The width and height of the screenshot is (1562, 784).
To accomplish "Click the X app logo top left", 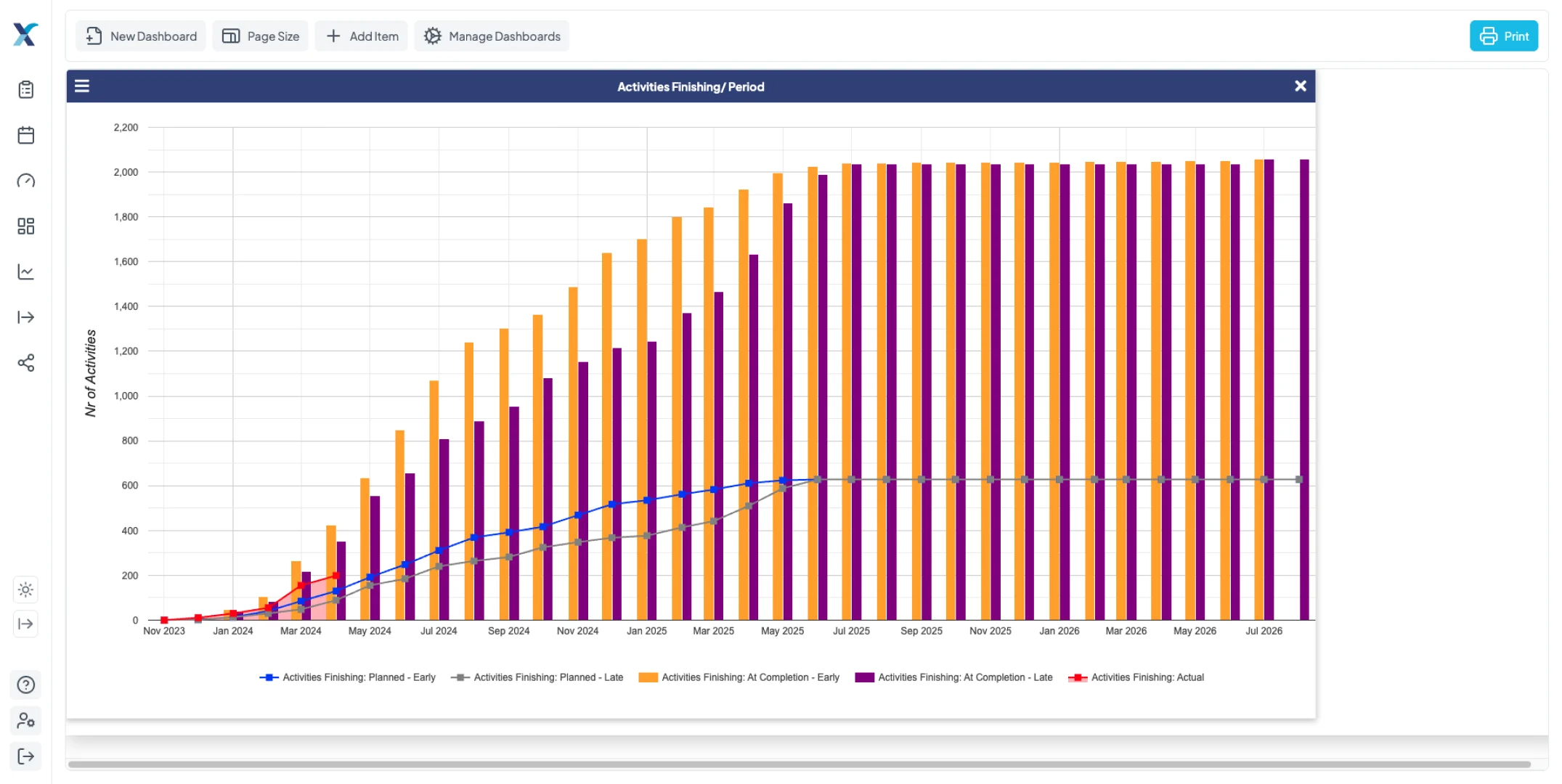I will point(26,34).
